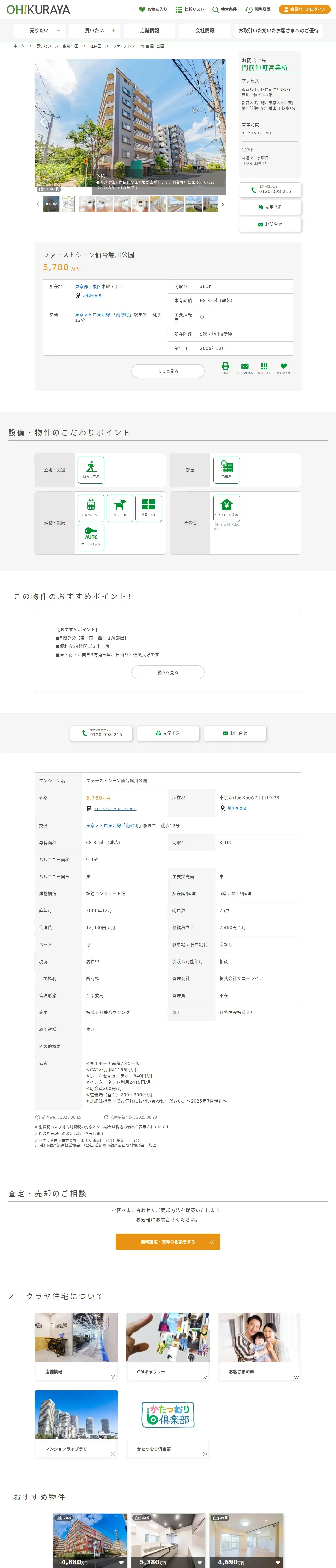
Task: Open 地図を見る in detail table
Action: 237,808
